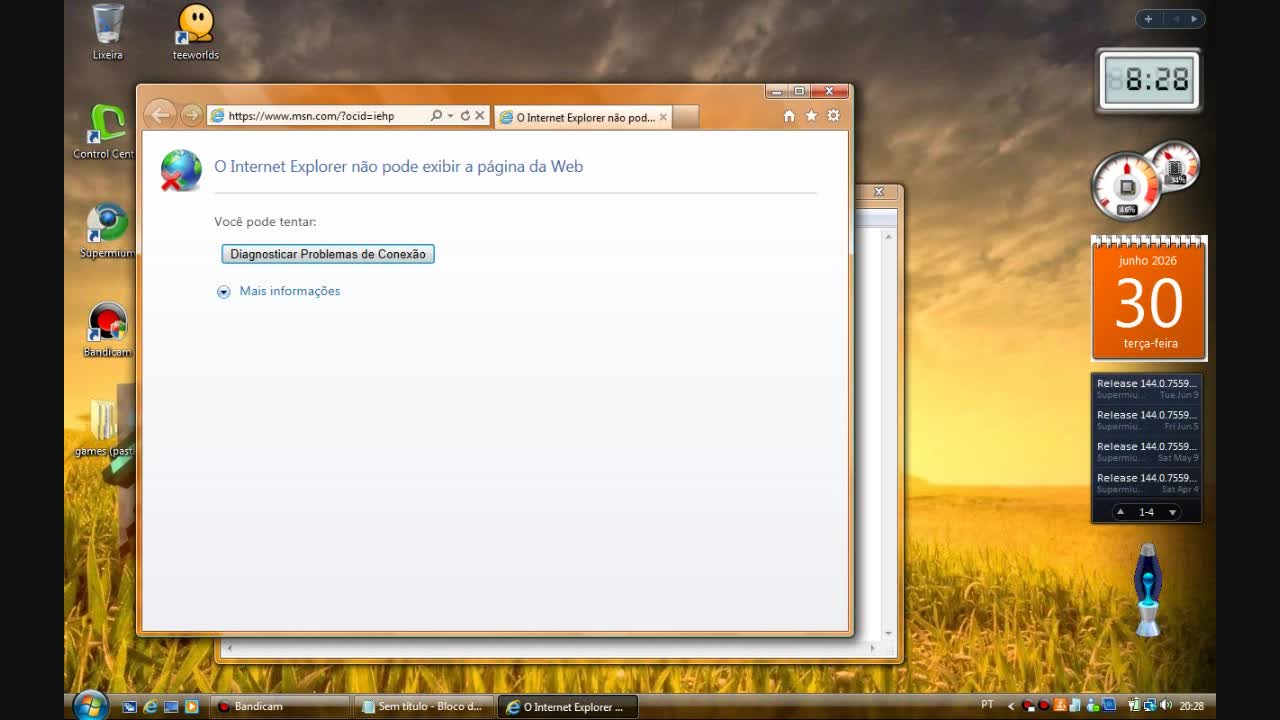Select the Bandicam desktop shortcut
The height and width of the screenshot is (720, 1280).
(x=107, y=330)
